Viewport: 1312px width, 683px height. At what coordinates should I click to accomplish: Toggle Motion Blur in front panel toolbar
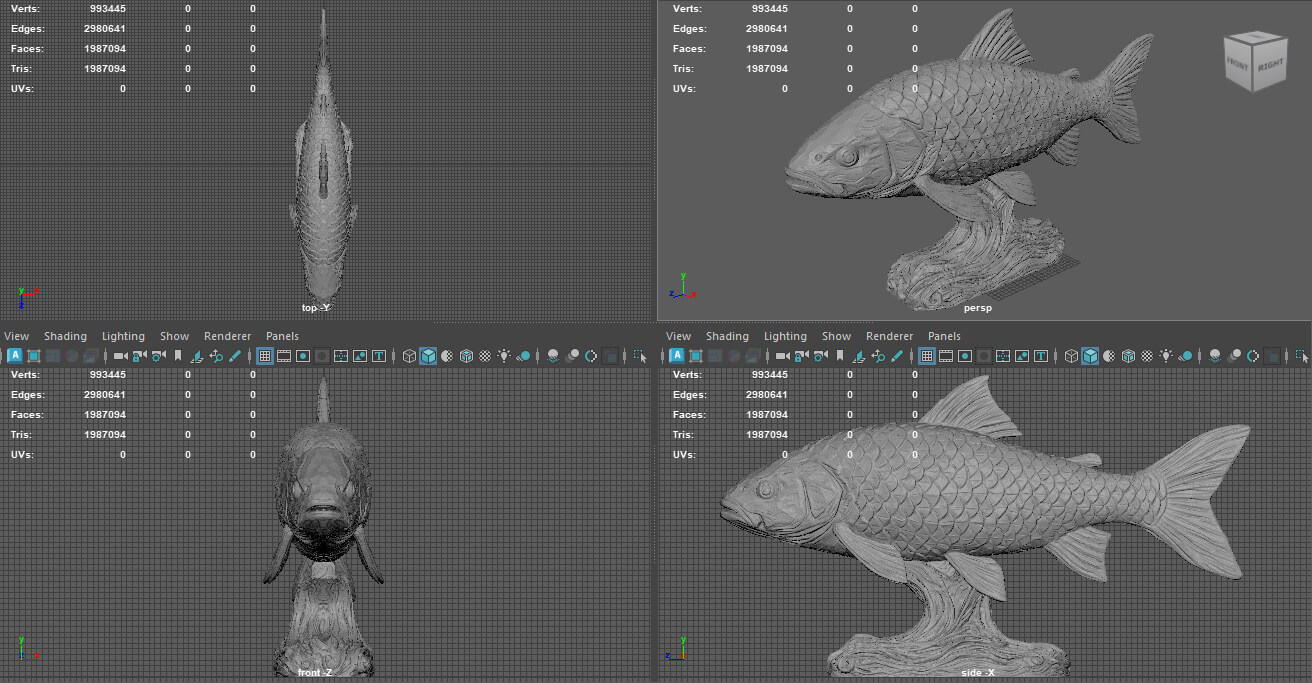click(572, 355)
